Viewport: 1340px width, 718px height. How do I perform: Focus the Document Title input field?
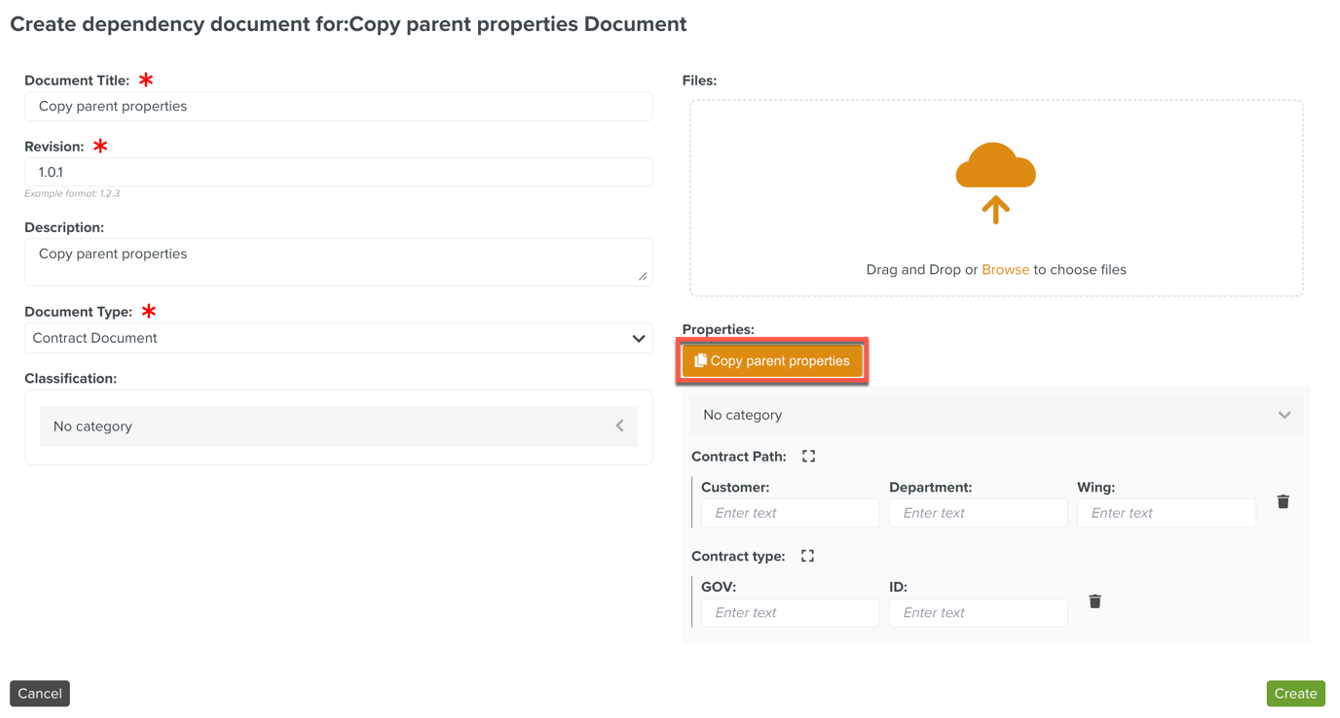click(338, 107)
